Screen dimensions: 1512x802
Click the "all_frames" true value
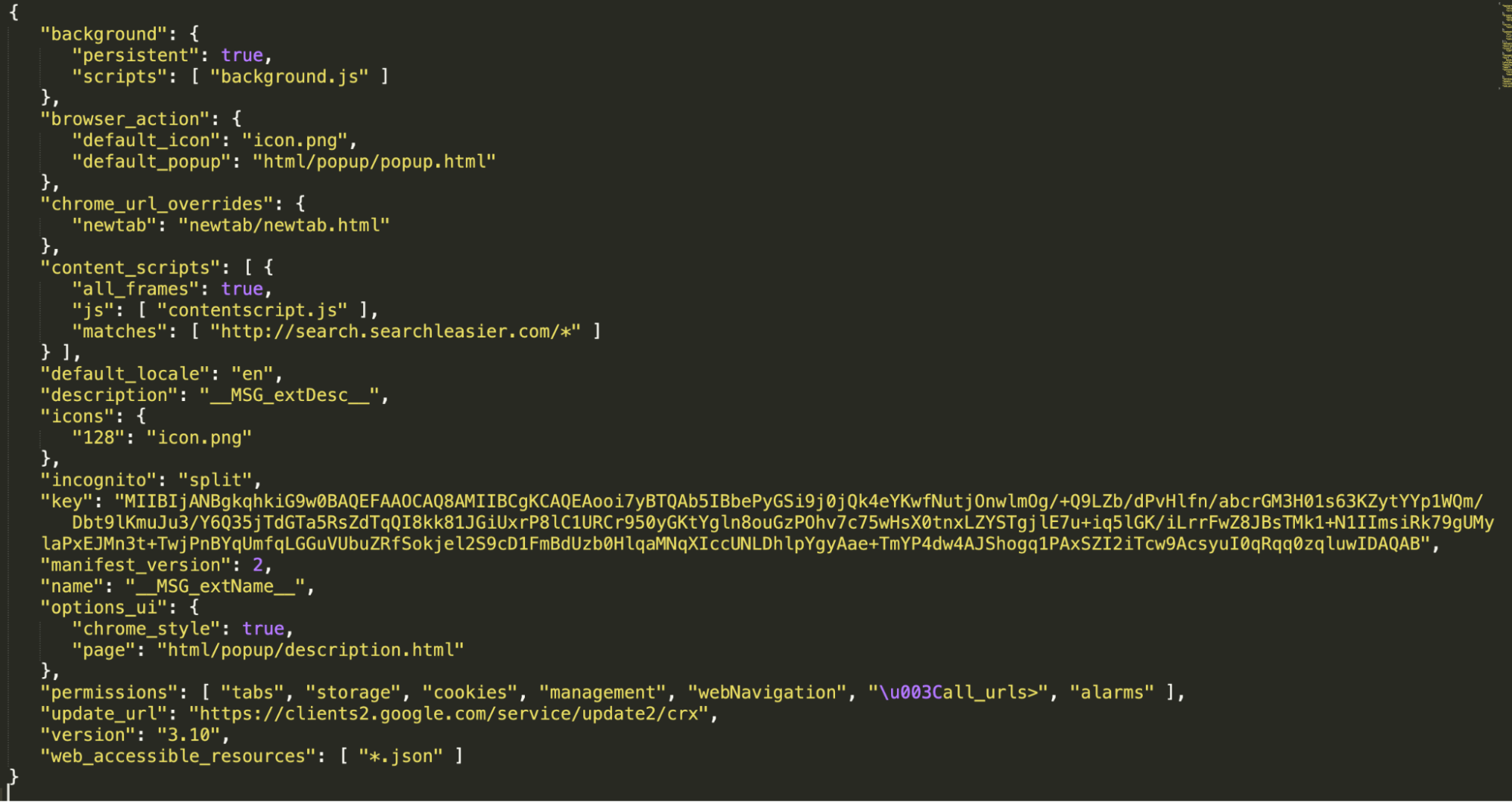point(242,289)
